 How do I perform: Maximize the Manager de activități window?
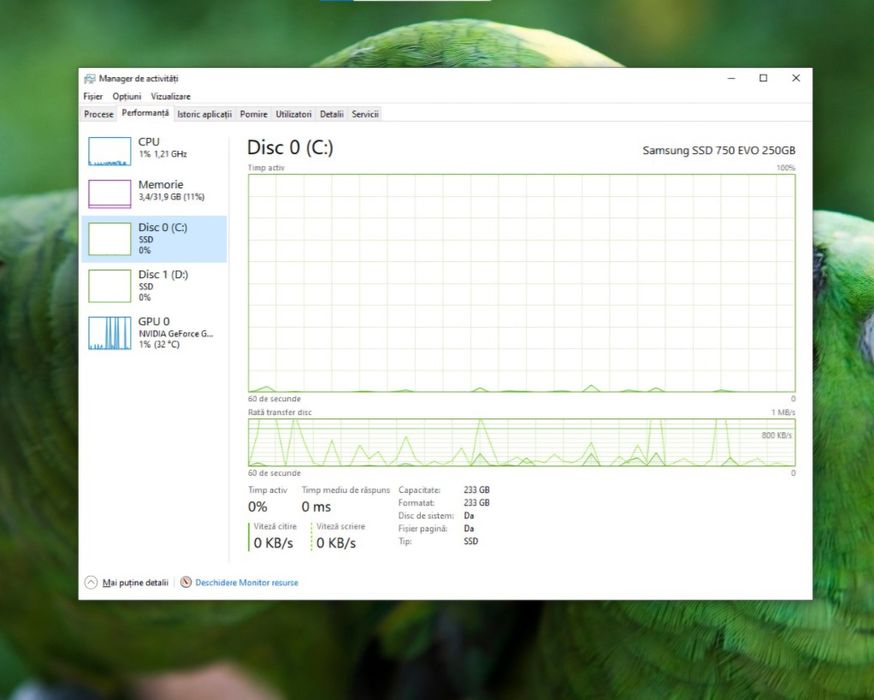click(764, 79)
